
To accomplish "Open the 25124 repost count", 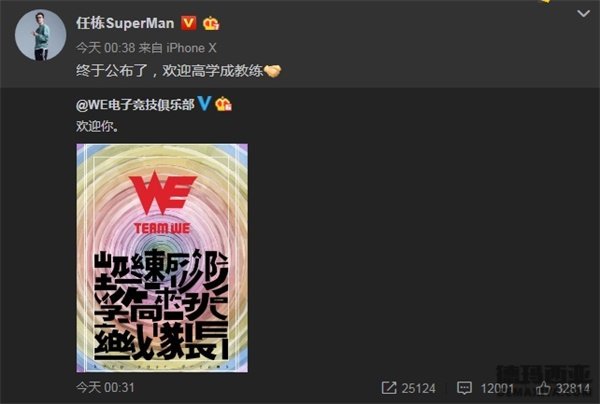I will coord(419,388).
